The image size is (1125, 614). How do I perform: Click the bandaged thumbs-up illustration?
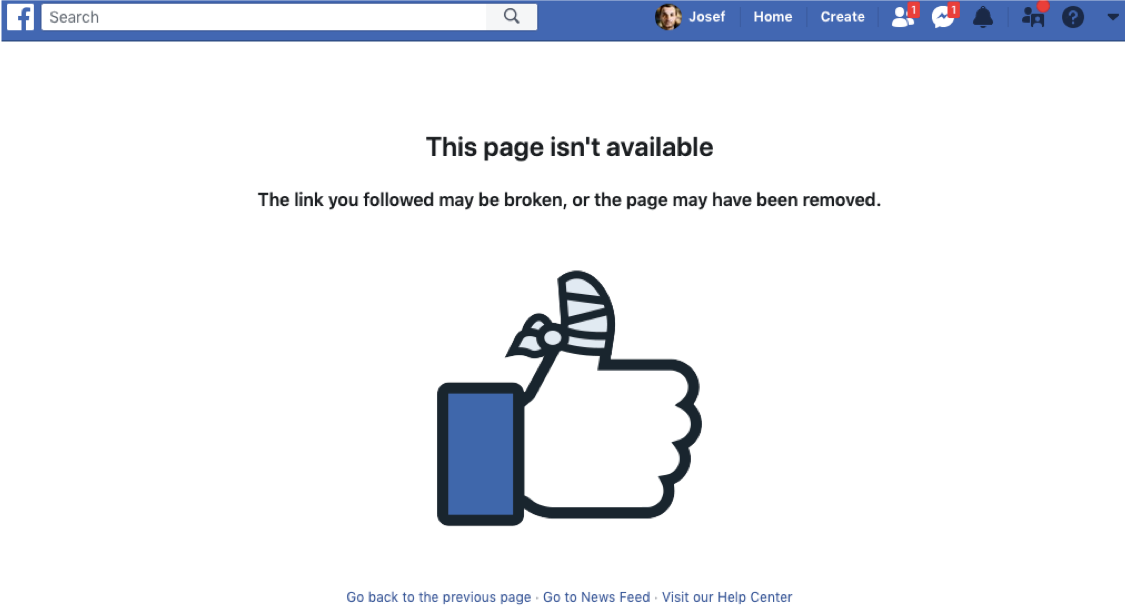pos(570,398)
